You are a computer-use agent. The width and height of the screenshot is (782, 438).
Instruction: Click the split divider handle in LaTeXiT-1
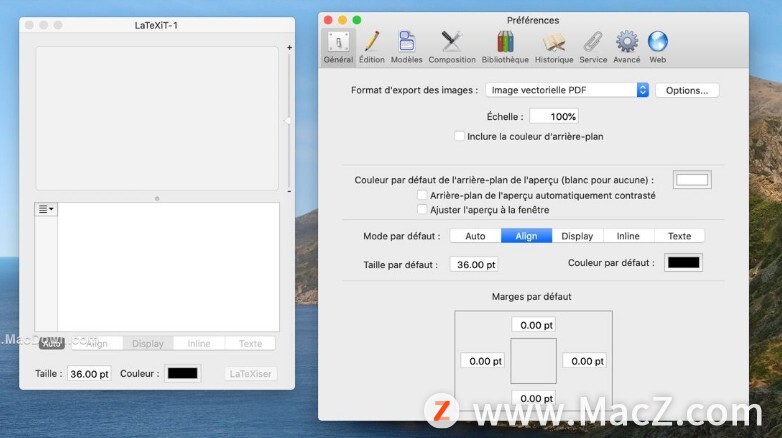[157, 198]
